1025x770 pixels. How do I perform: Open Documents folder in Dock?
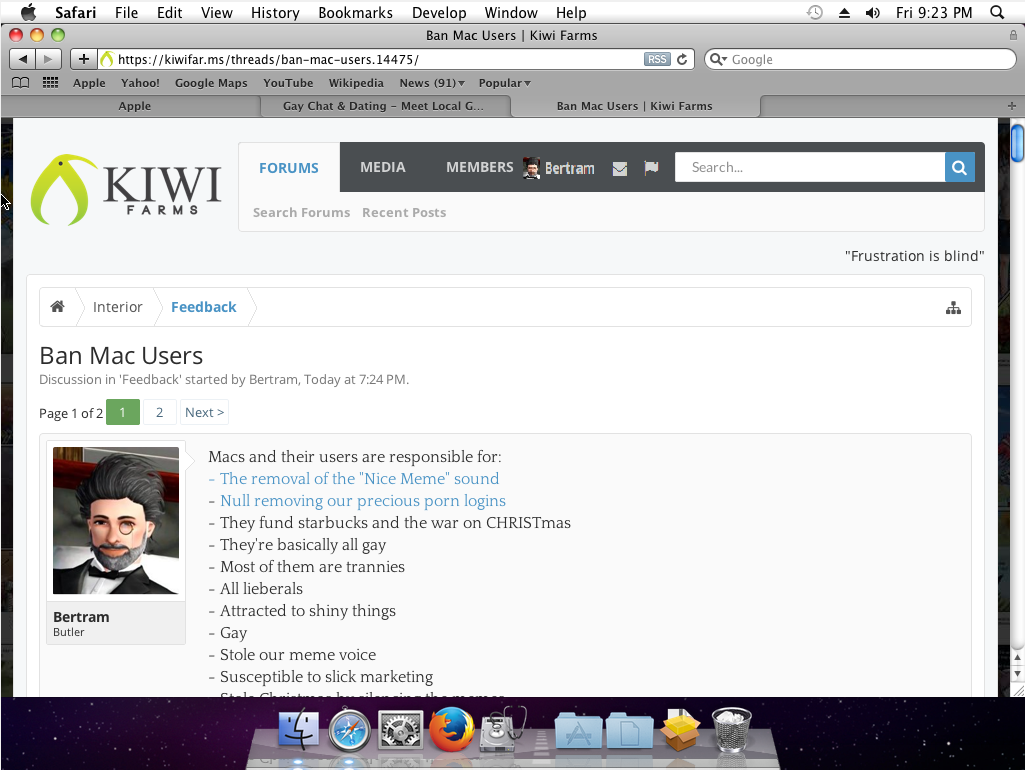pos(630,730)
